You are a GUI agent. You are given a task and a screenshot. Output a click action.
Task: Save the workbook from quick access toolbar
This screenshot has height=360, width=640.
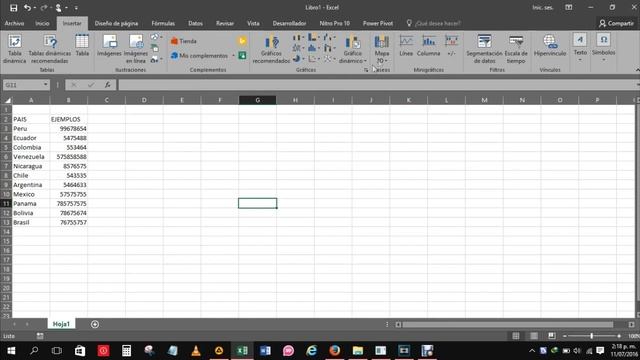pyautogui.click(x=13, y=7)
